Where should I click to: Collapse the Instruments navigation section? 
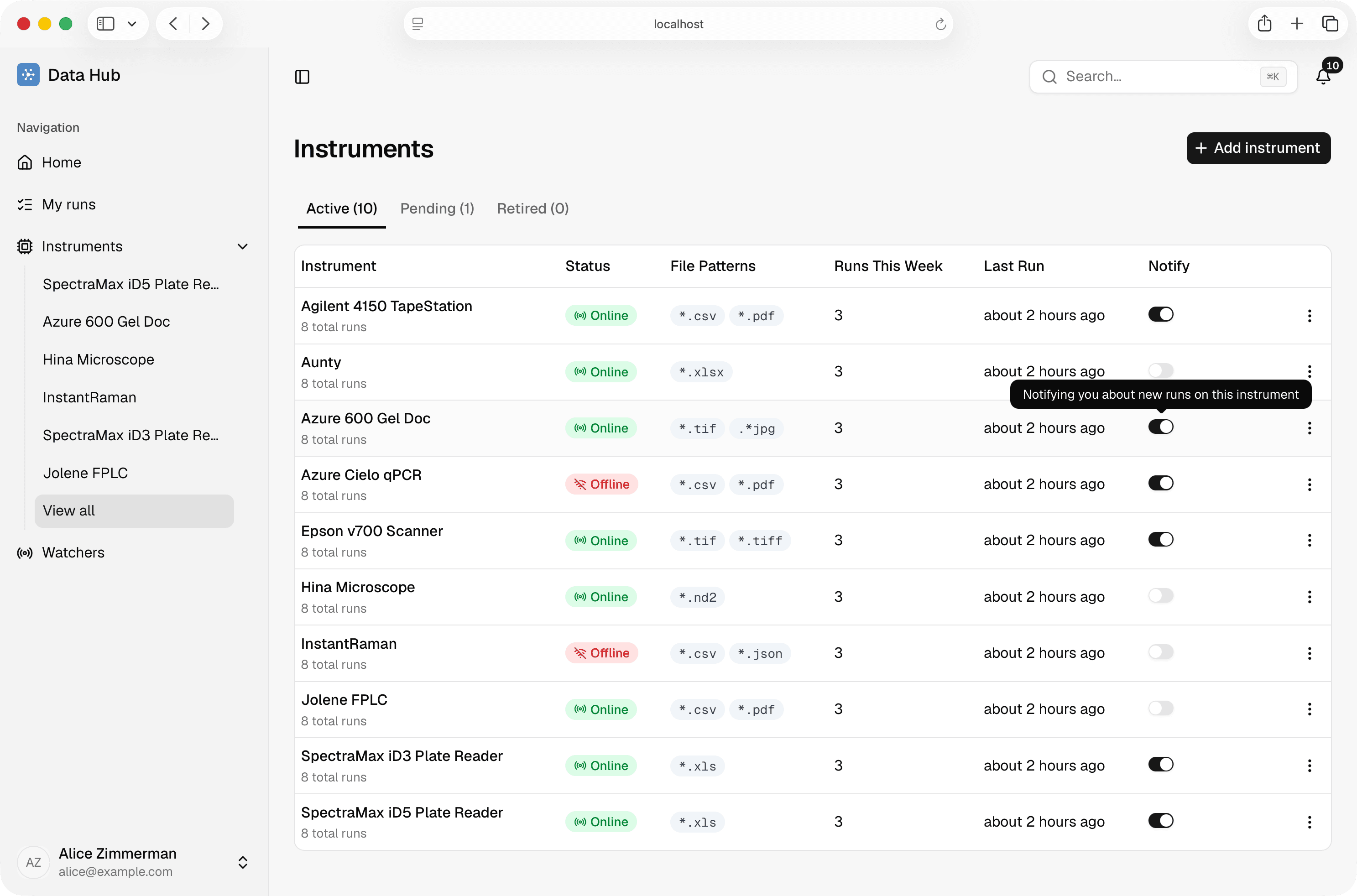pyautogui.click(x=242, y=246)
